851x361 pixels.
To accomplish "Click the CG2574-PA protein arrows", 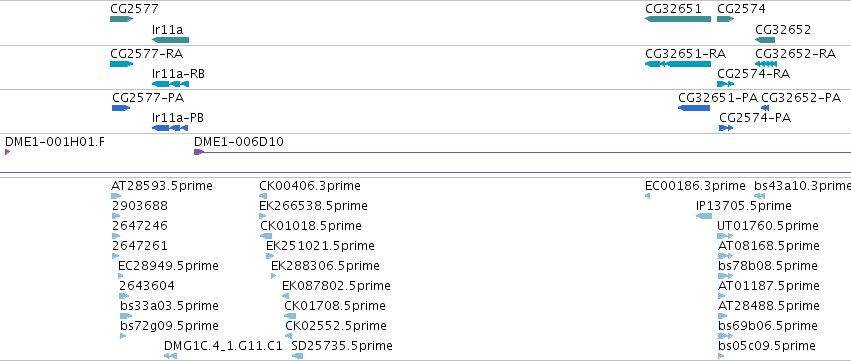I will click(x=726, y=128).
